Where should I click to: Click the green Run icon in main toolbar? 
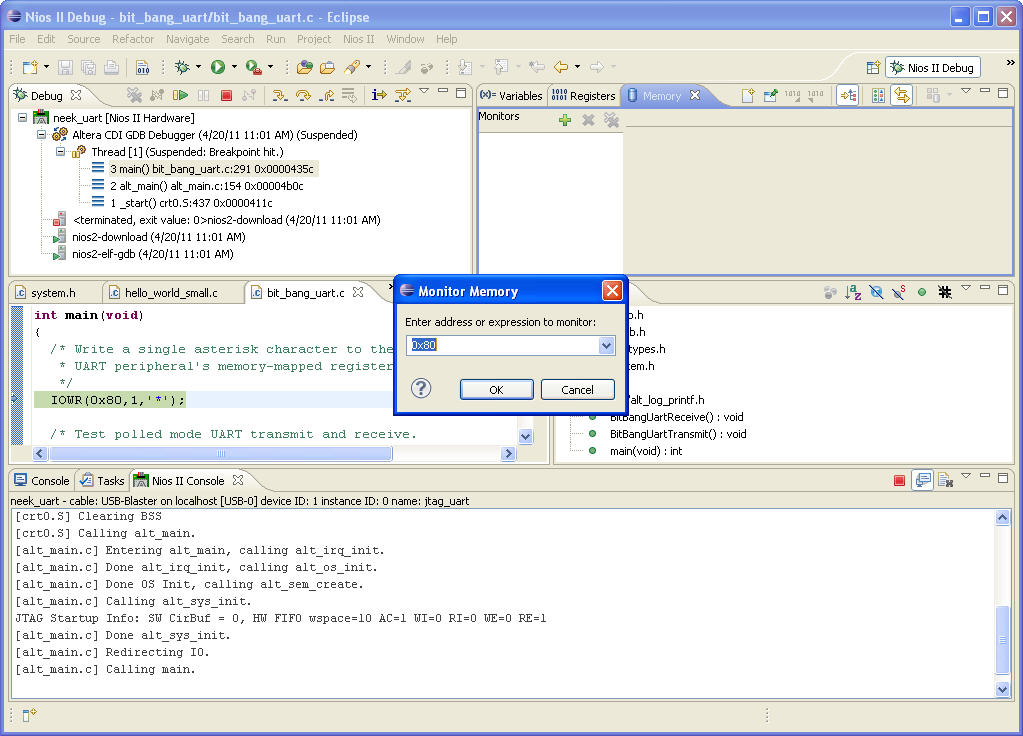point(217,67)
